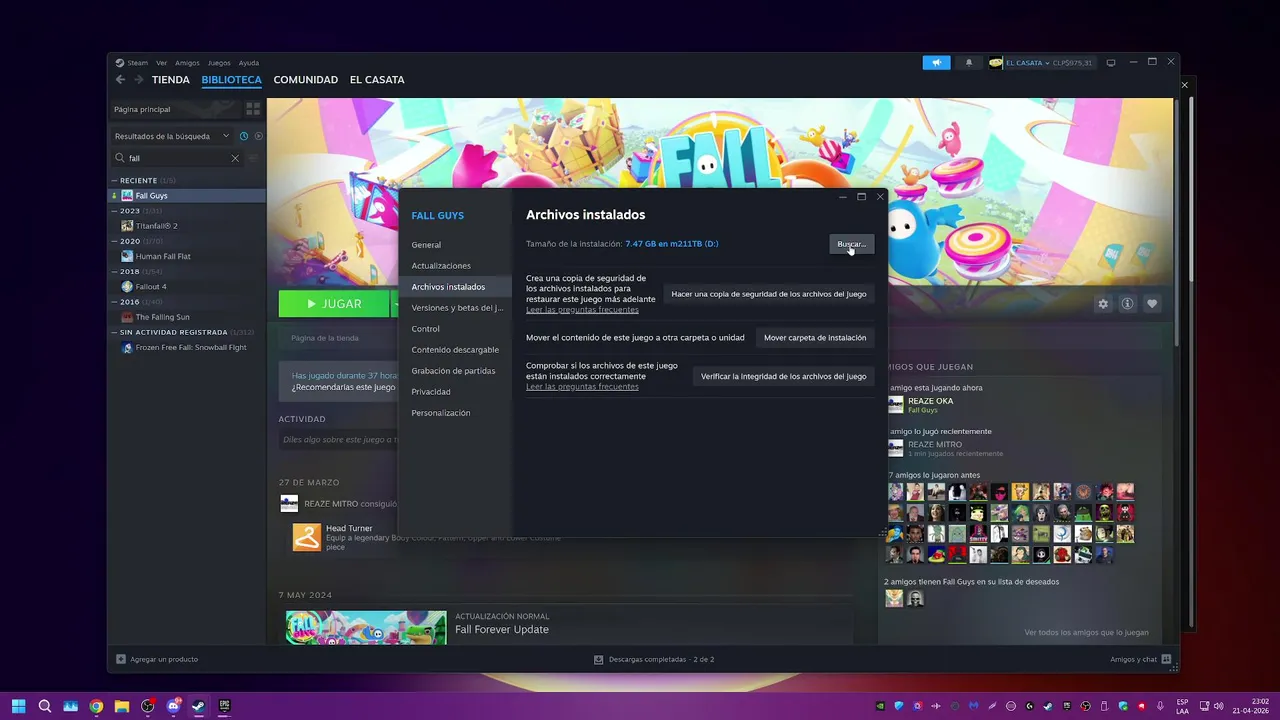Open downloads icon in status bar
Viewport: 1280px width, 720px height.
[598, 660]
